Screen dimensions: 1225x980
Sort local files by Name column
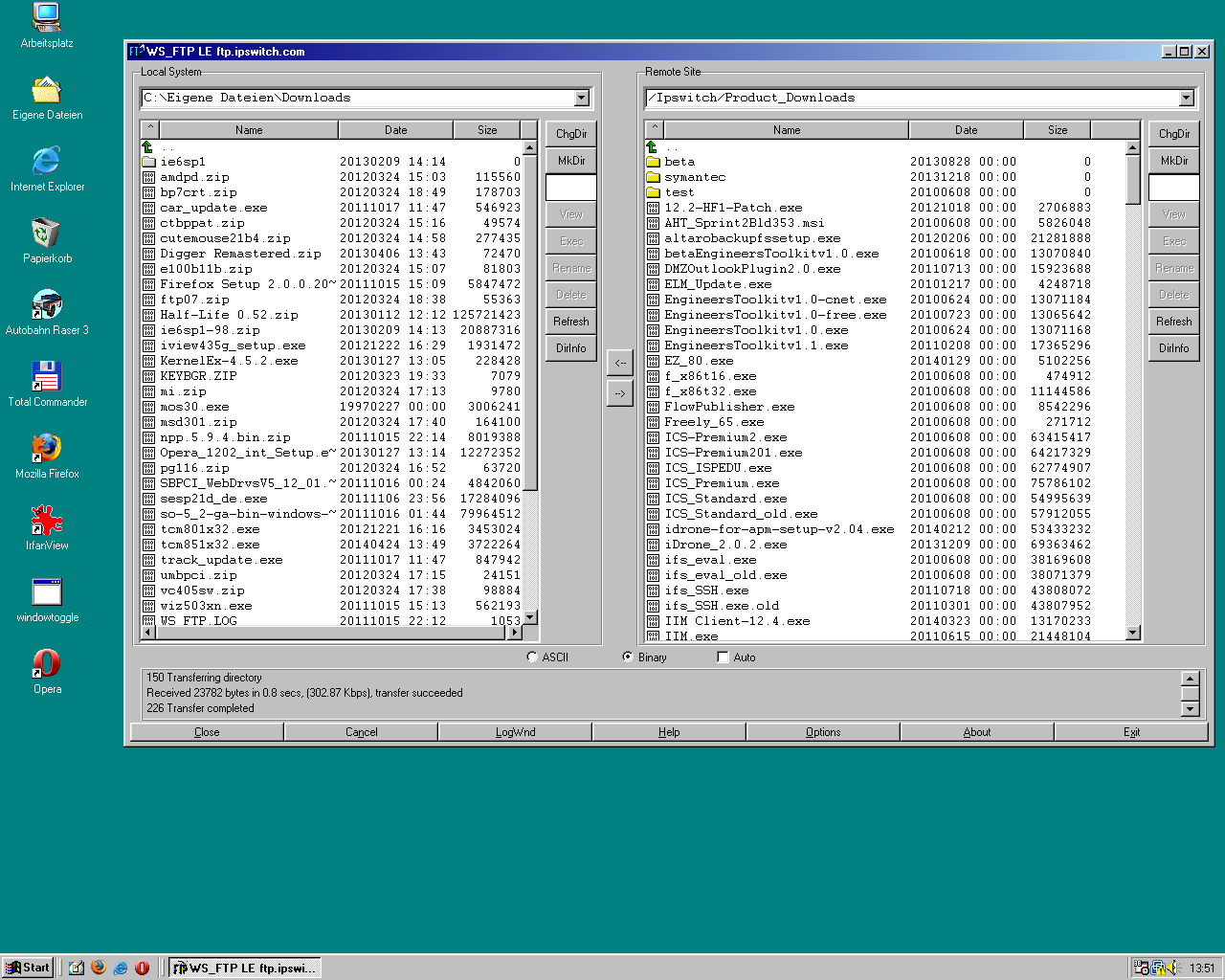[x=249, y=129]
